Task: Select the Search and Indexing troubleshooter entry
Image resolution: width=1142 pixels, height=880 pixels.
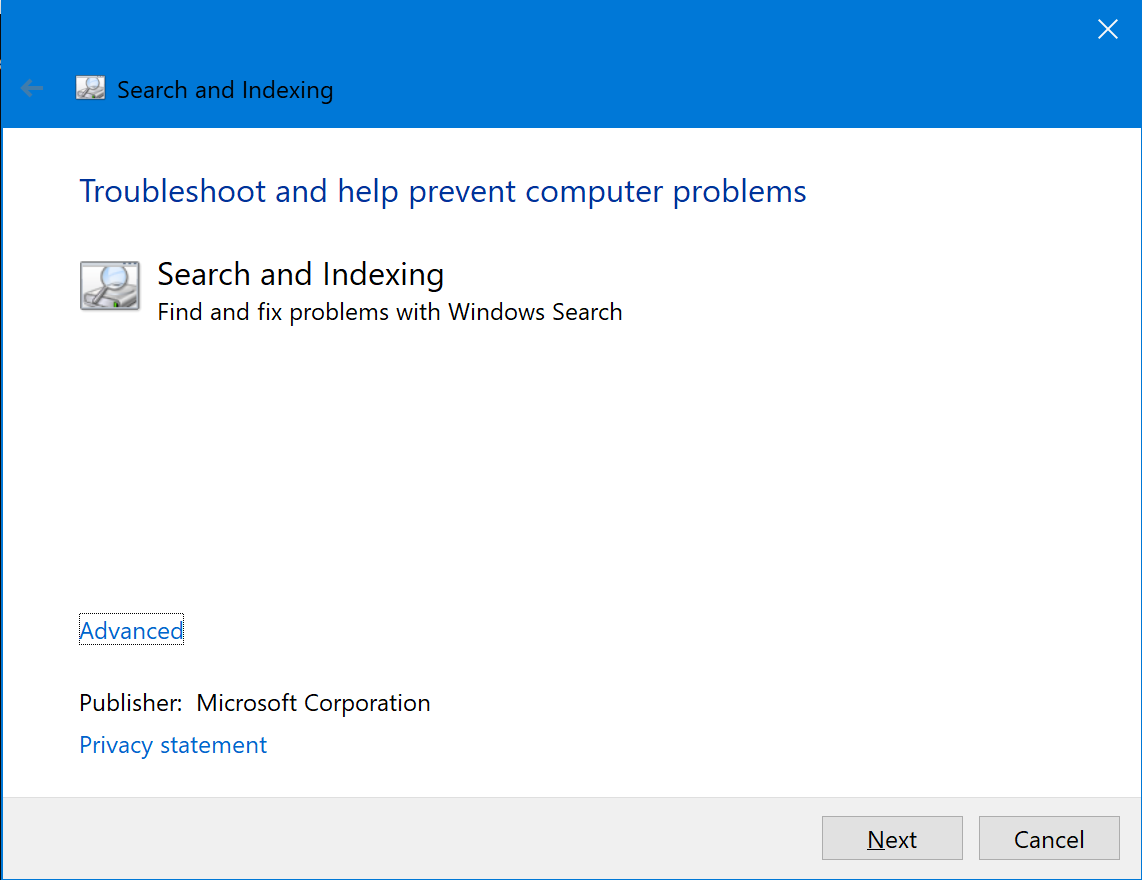Action: pos(300,274)
